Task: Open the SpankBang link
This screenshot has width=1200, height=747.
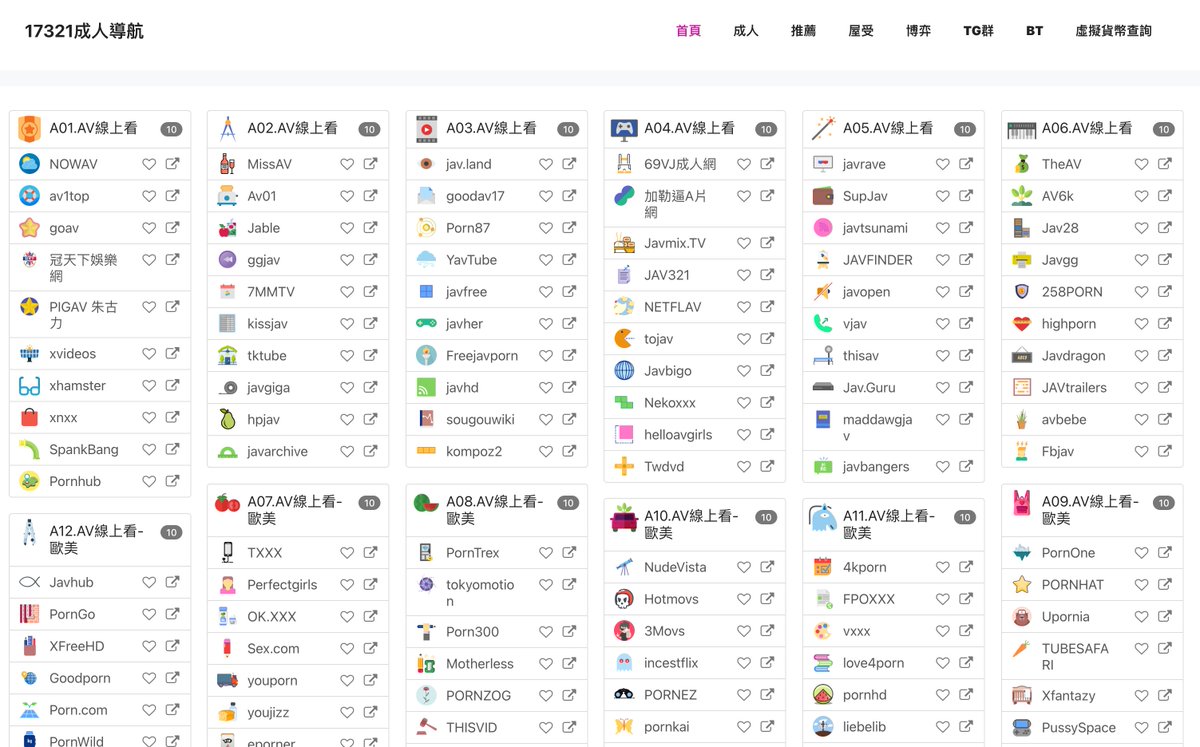Action: (x=84, y=450)
